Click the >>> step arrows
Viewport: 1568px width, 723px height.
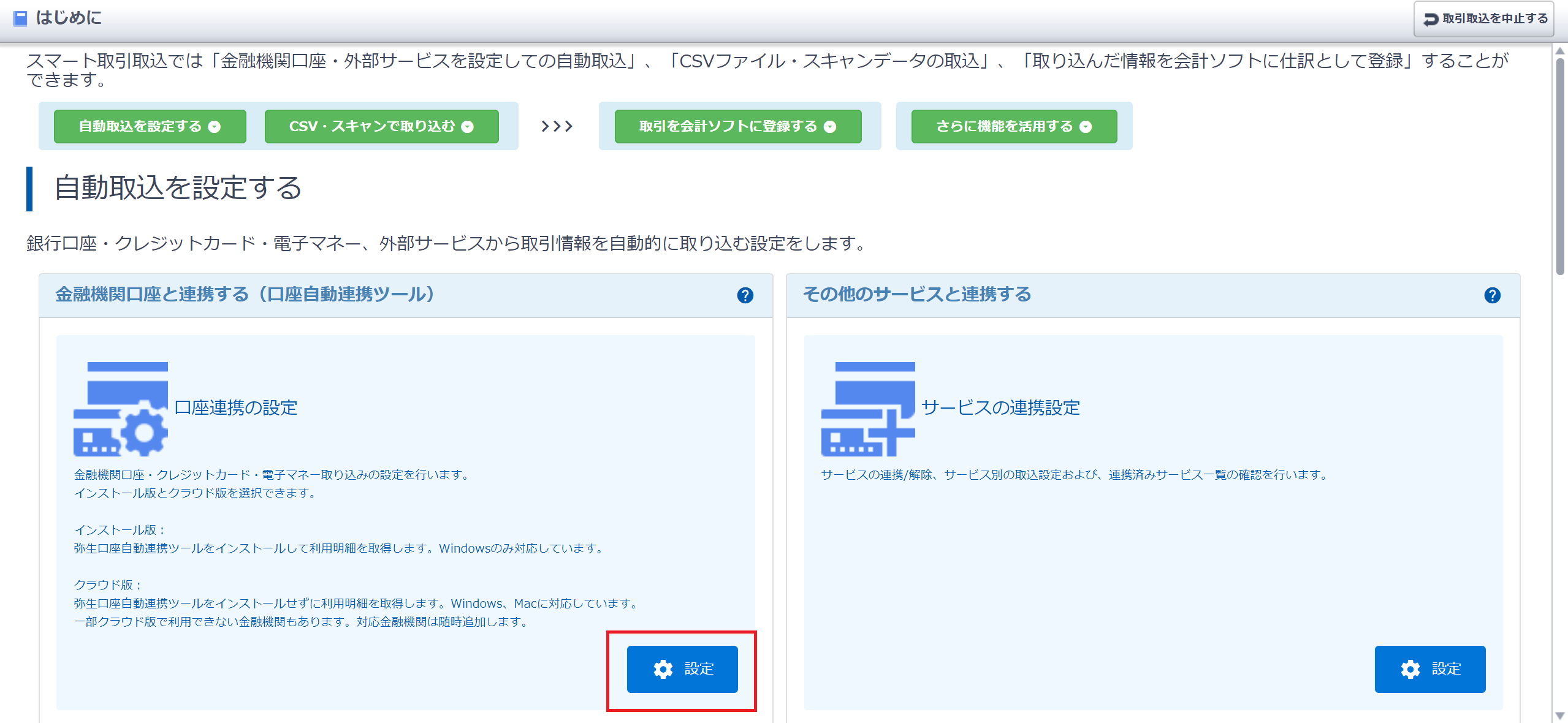point(557,126)
